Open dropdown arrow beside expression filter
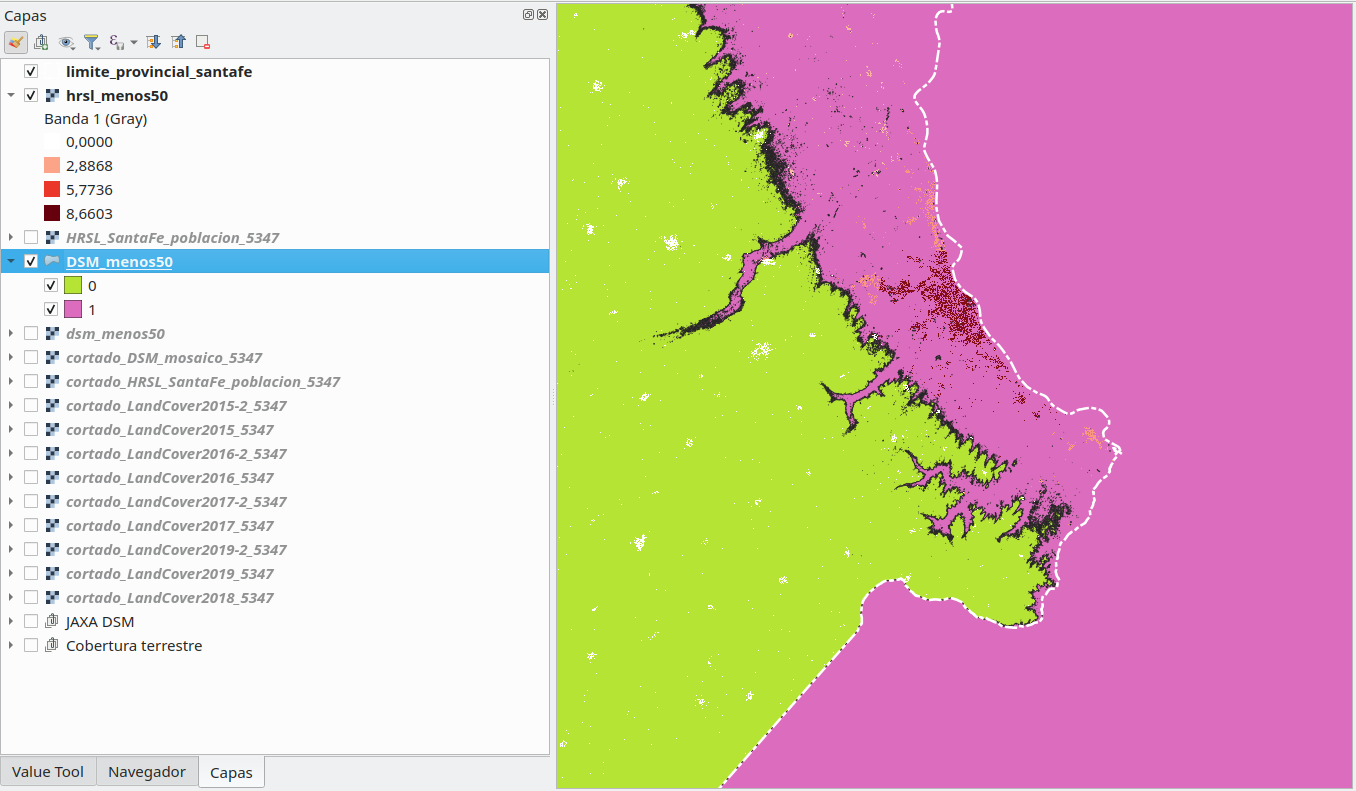 pos(134,43)
